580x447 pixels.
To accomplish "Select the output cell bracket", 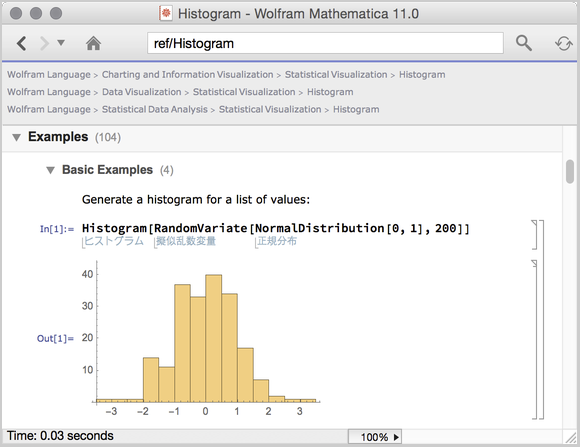I will (534, 339).
